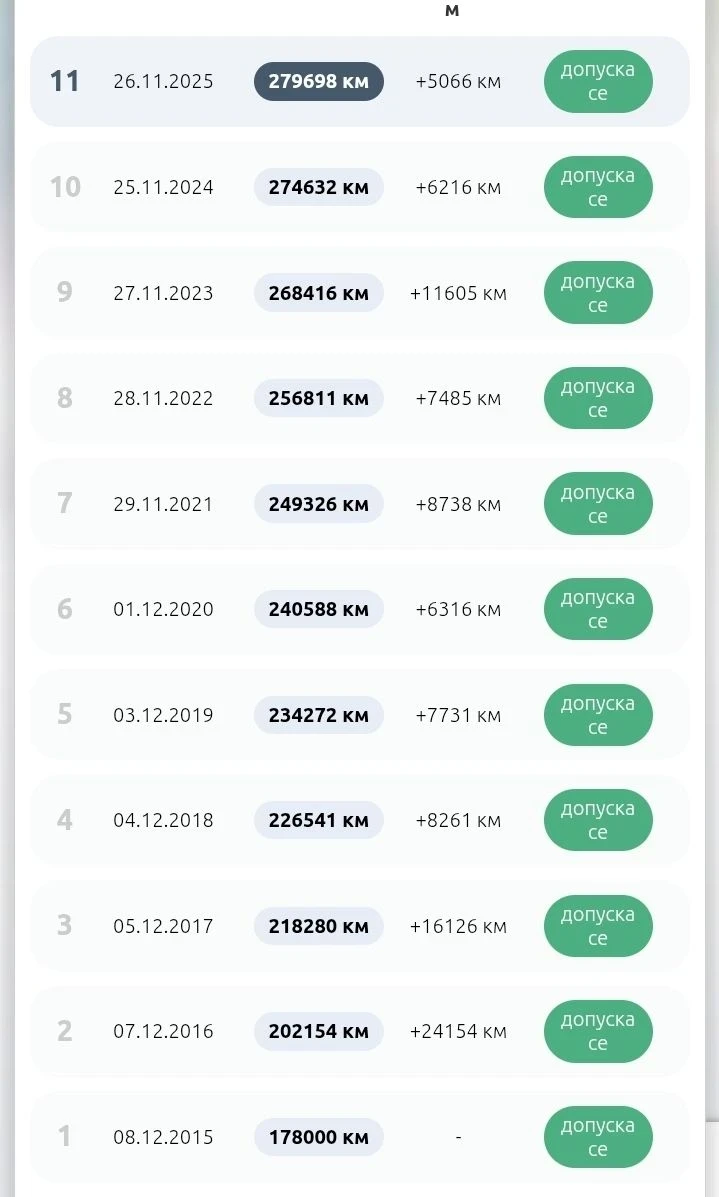Click the 279698 км mileage badge
This screenshot has height=1197, width=719.
[318, 81]
